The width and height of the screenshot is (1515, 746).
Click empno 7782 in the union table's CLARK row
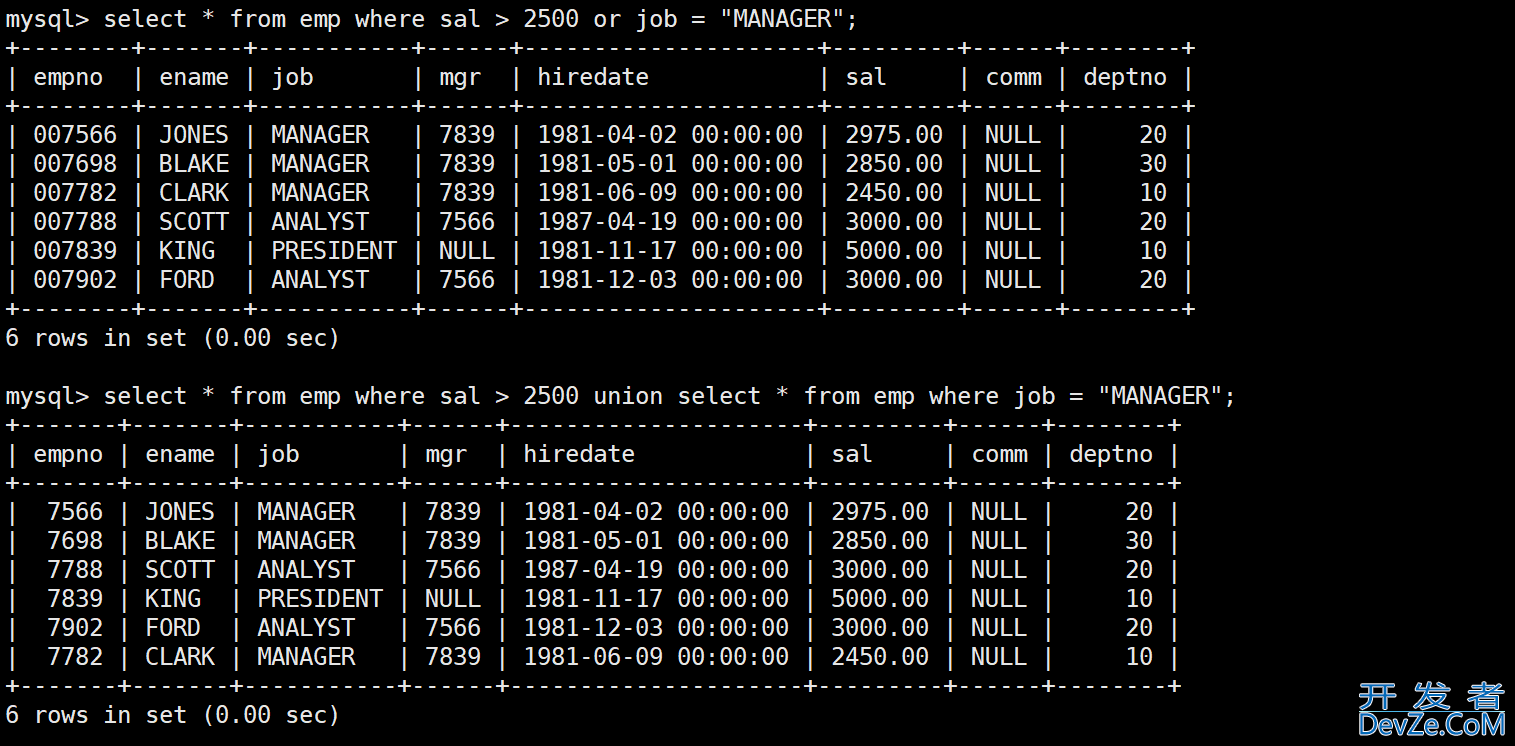click(75, 657)
